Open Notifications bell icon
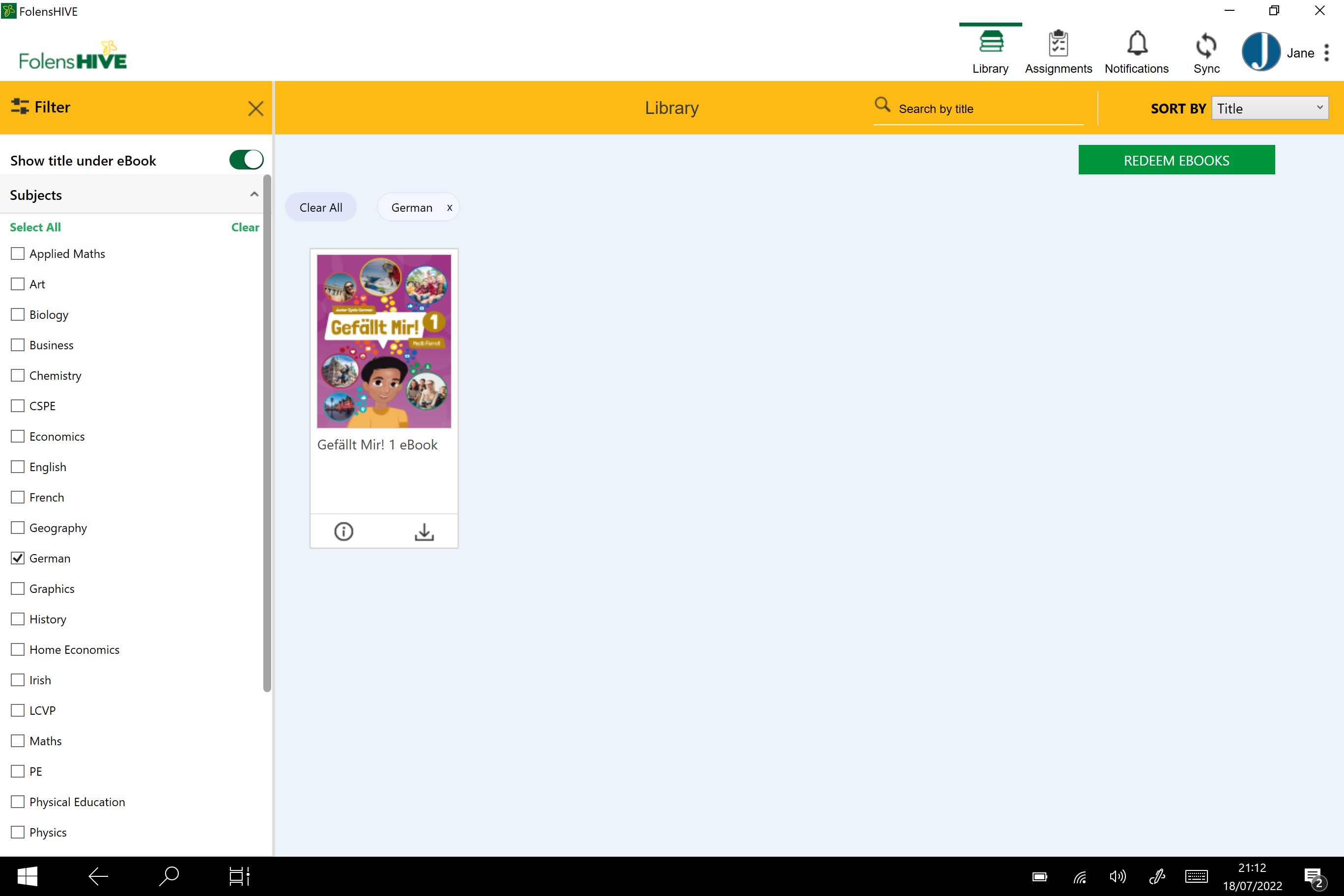 pyautogui.click(x=1137, y=45)
